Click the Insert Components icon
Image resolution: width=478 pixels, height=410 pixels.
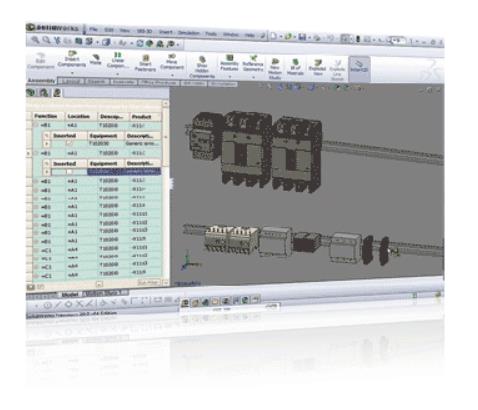tap(72, 59)
